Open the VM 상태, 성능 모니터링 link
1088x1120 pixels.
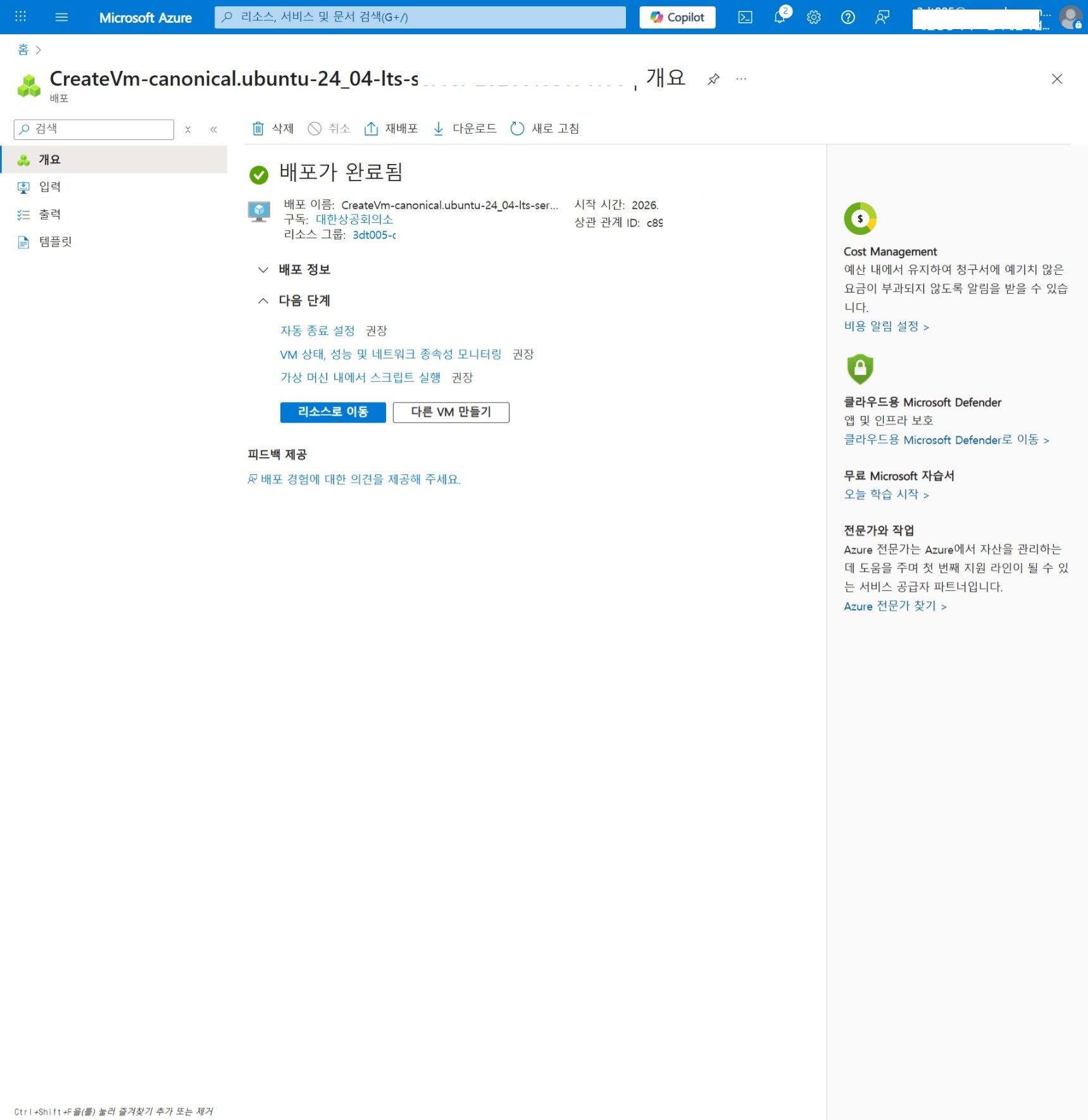point(391,354)
